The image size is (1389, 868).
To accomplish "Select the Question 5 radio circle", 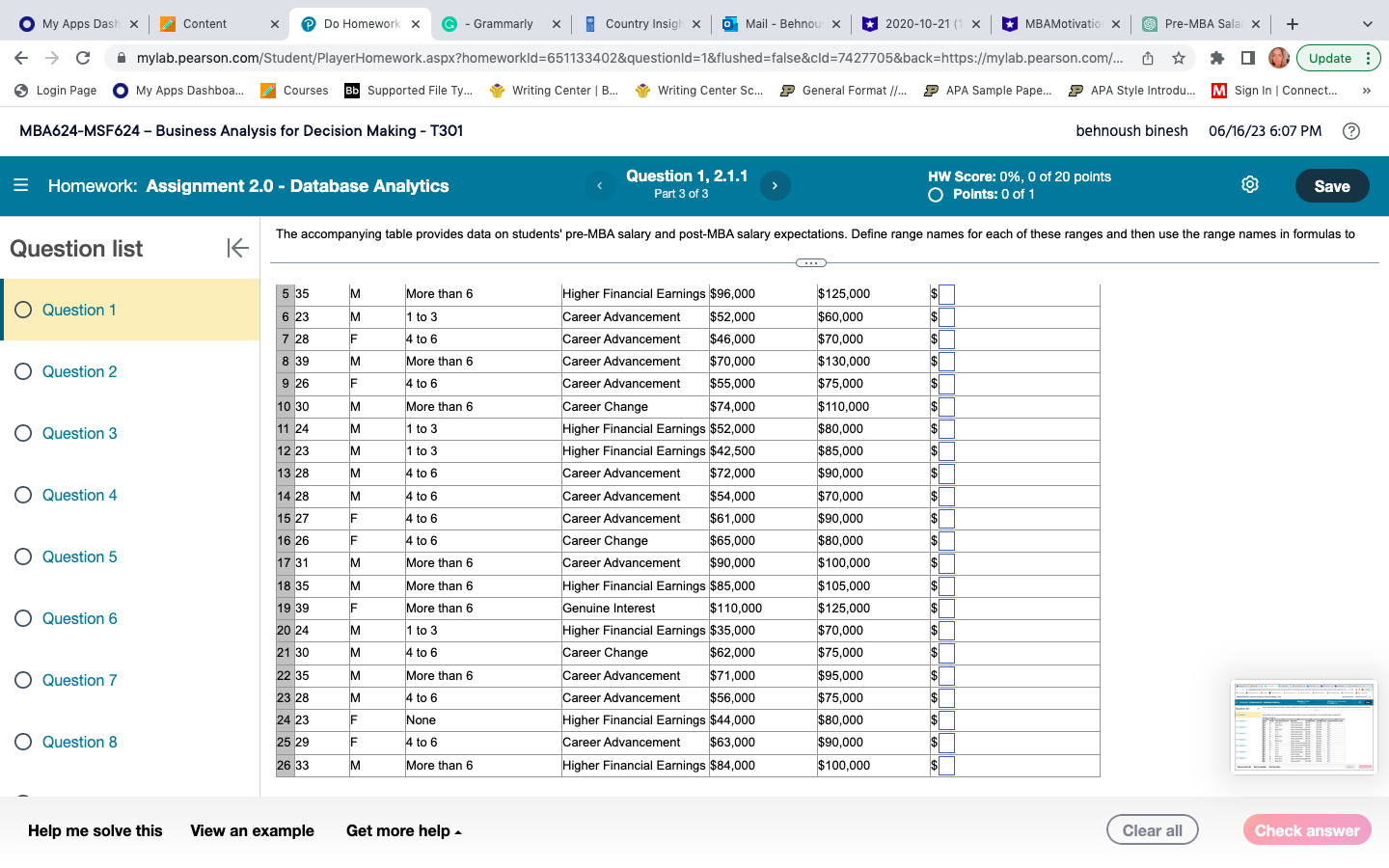I will pos(23,556).
